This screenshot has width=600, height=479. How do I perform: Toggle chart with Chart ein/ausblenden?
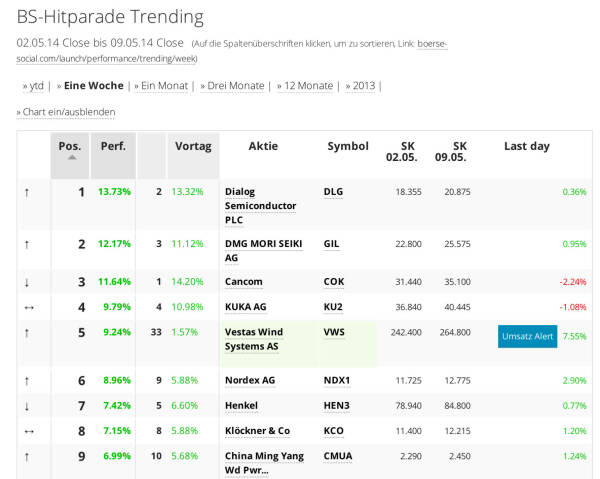tap(68, 112)
